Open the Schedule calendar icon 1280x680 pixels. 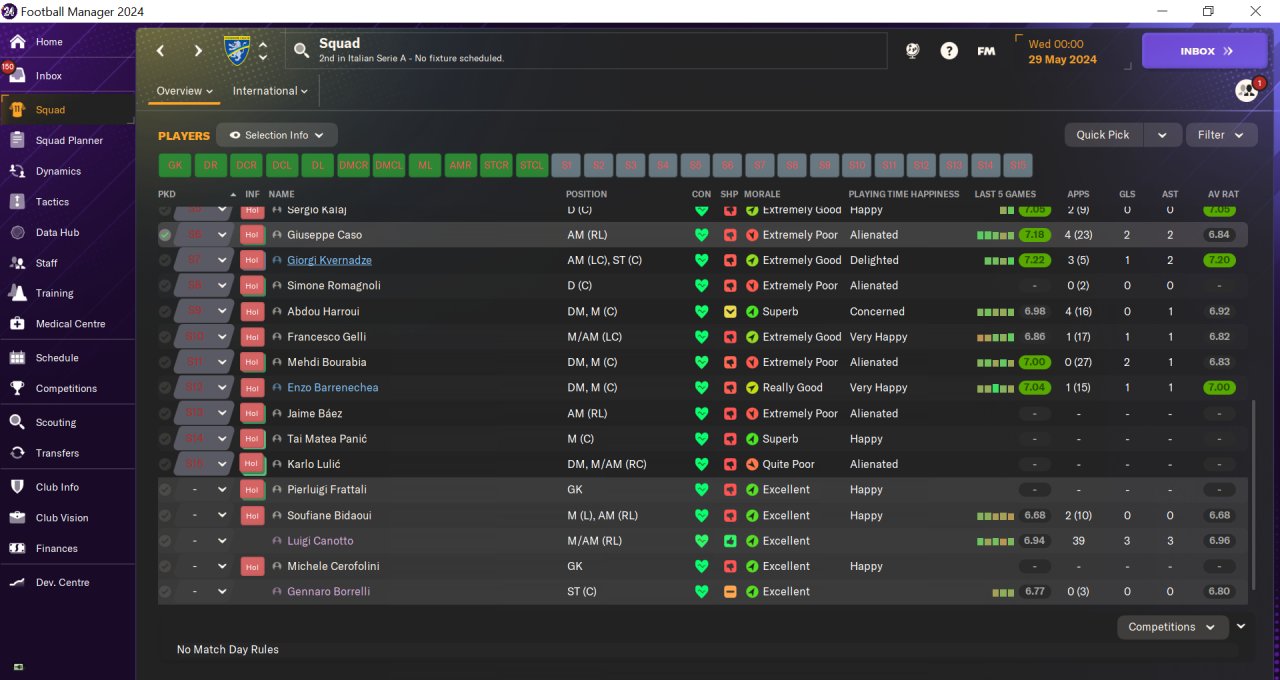(x=17, y=358)
